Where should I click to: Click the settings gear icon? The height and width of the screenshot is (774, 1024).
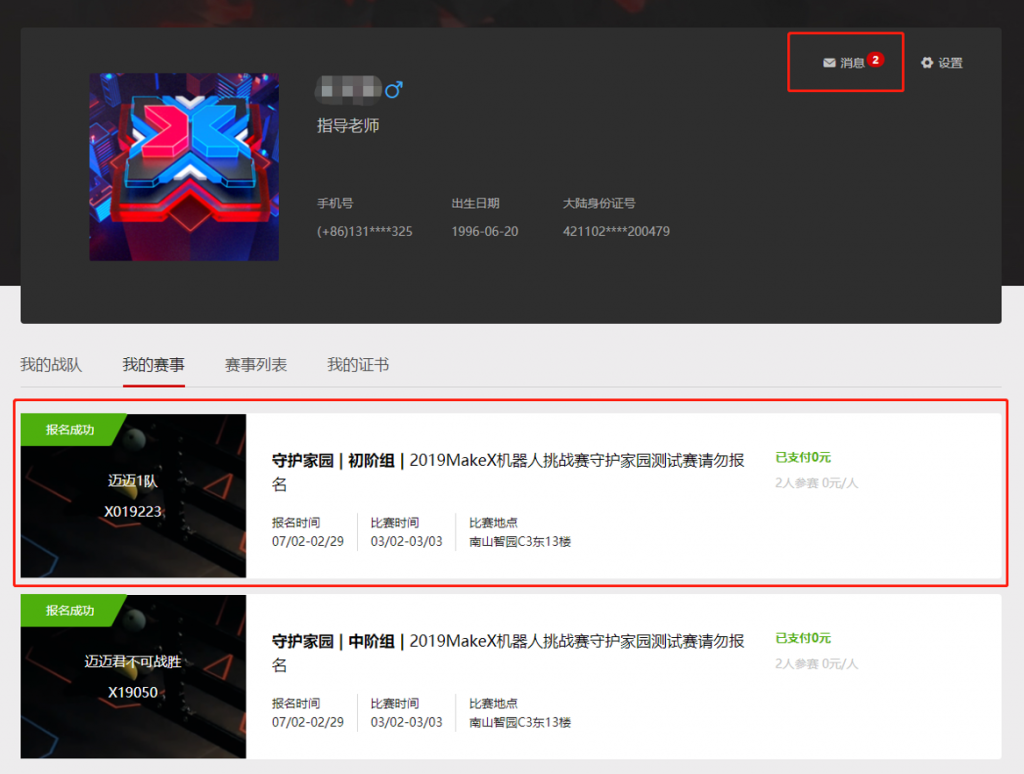[x=927, y=63]
